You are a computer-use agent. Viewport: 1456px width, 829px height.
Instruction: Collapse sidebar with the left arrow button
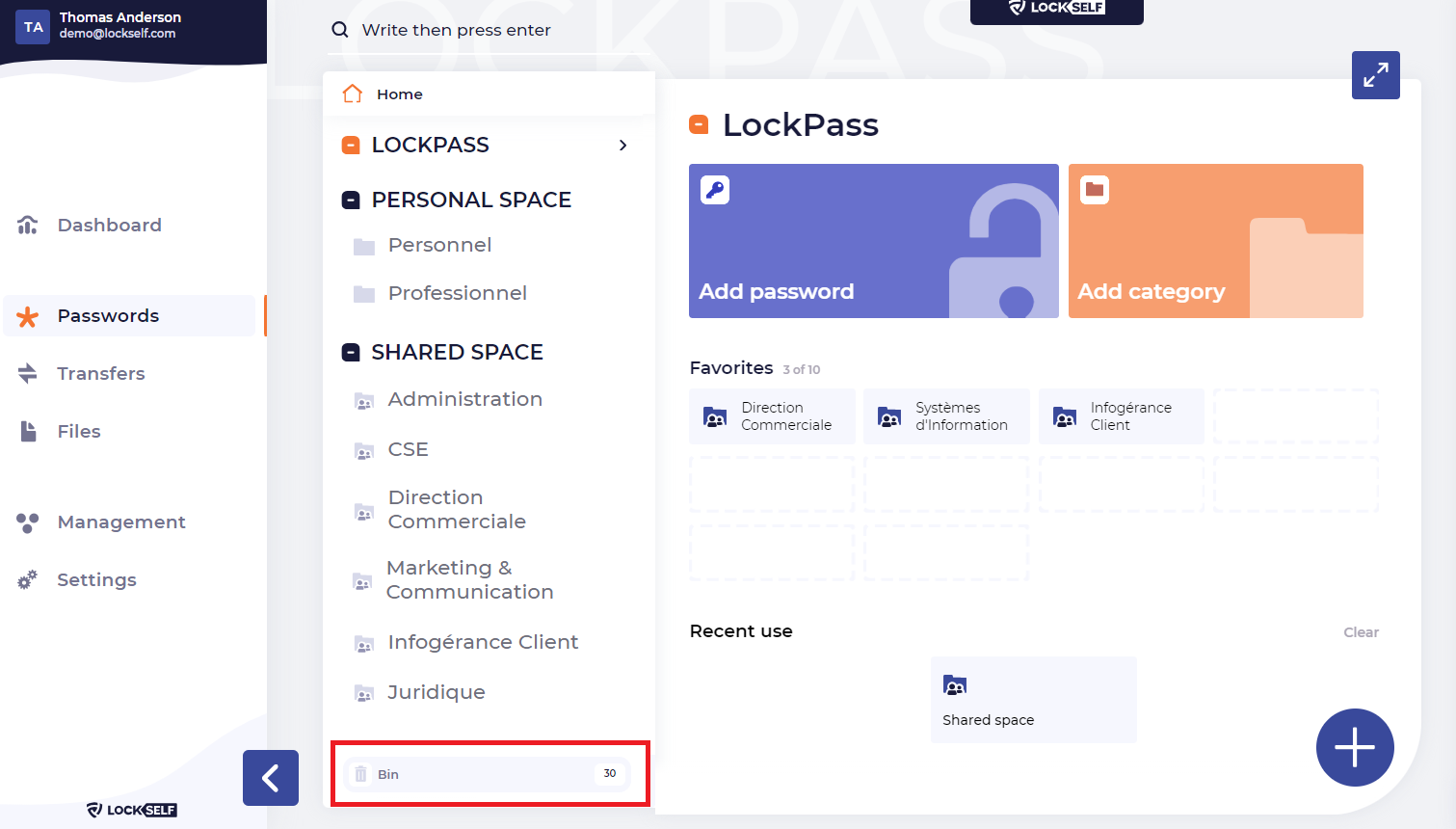pos(271,778)
